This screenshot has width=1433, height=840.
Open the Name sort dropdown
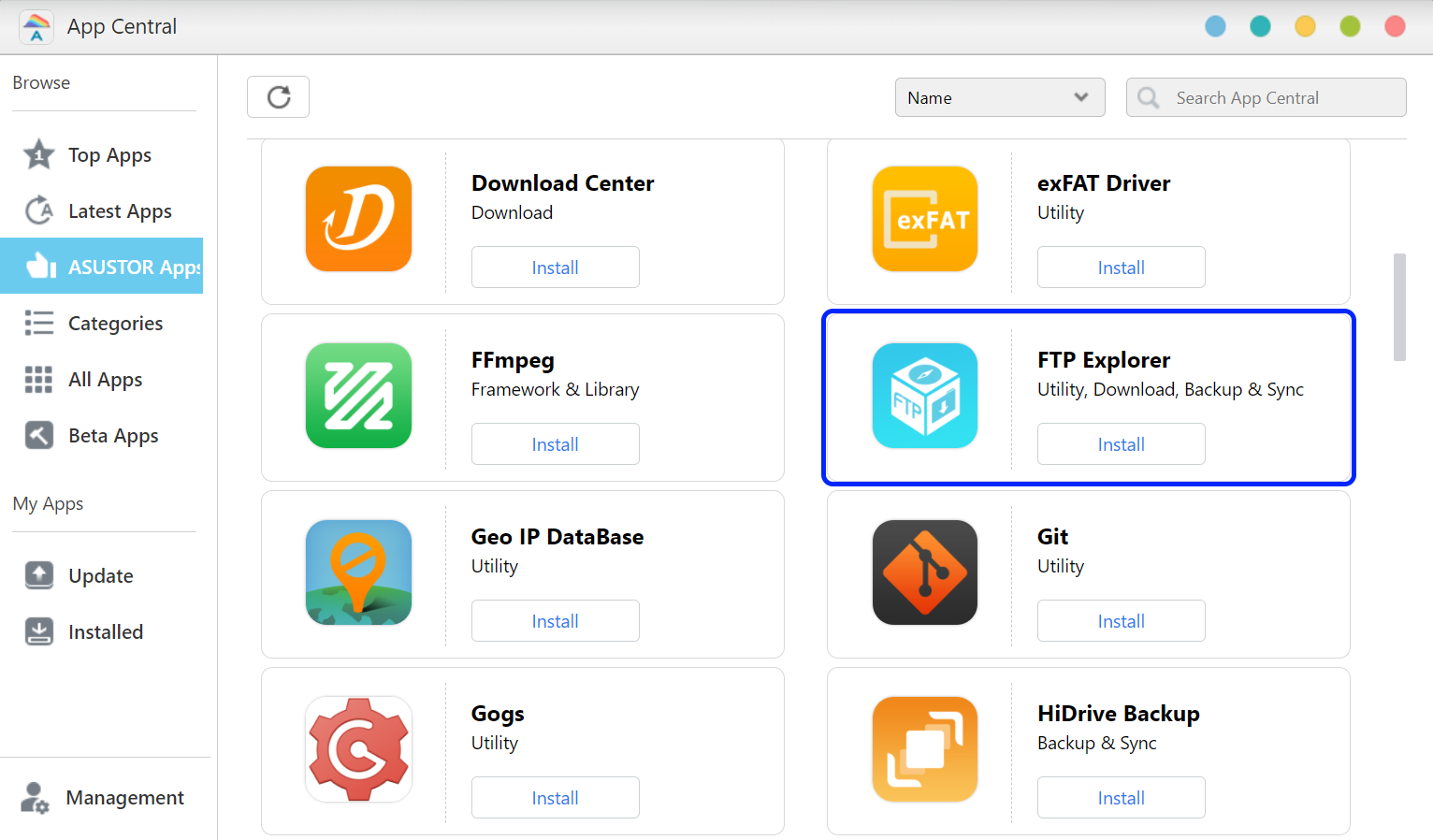(x=1000, y=97)
